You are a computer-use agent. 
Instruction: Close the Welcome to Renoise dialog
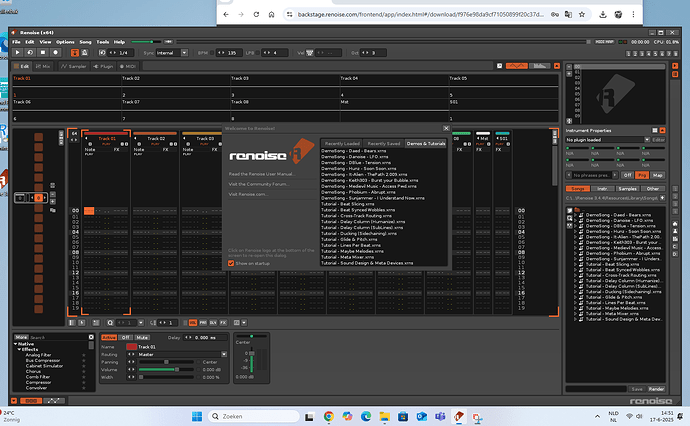coord(446,128)
